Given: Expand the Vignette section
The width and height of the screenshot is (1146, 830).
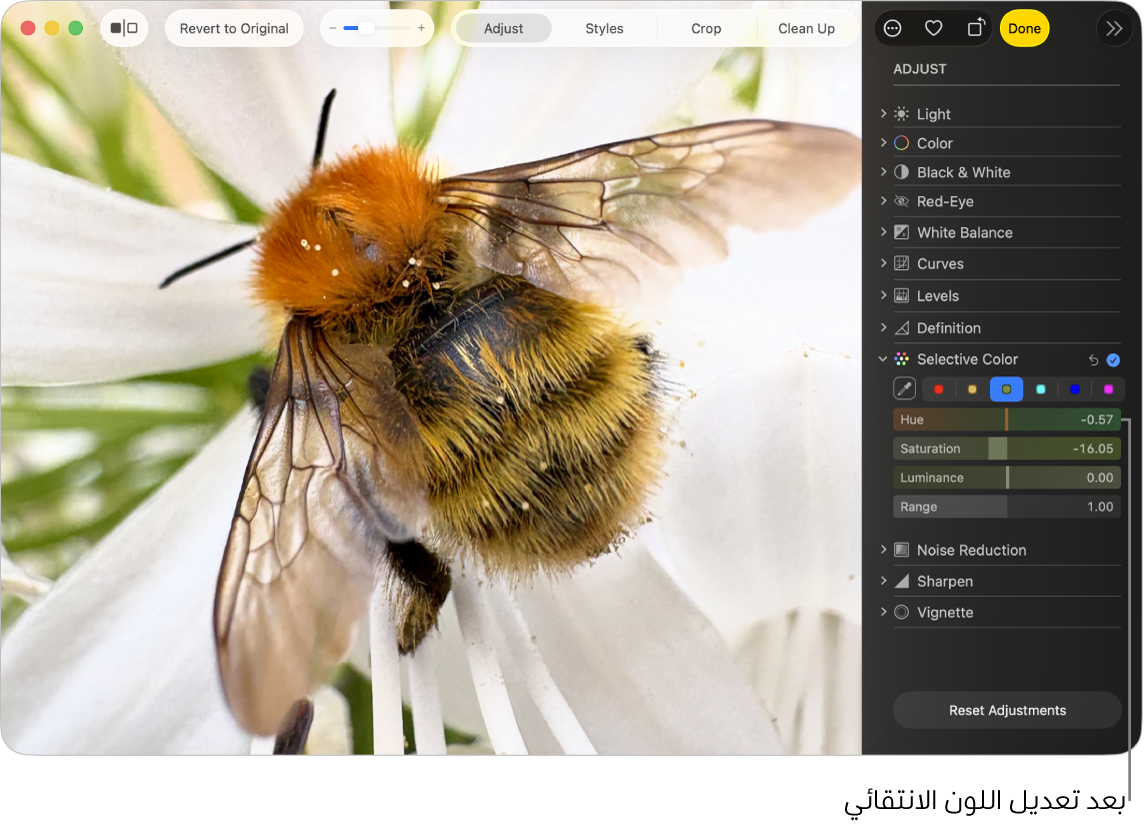Looking at the screenshot, I should (885, 614).
